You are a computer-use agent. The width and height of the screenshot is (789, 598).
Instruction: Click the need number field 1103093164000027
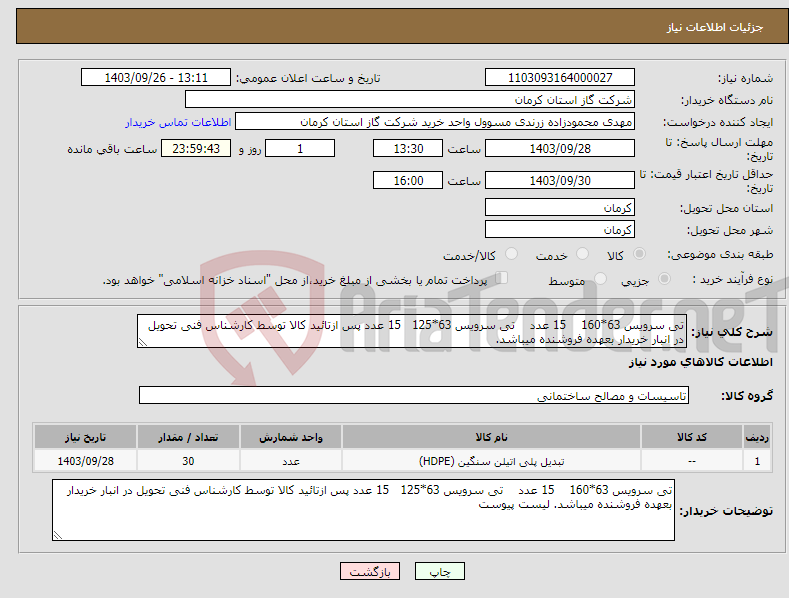pos(560,78)
